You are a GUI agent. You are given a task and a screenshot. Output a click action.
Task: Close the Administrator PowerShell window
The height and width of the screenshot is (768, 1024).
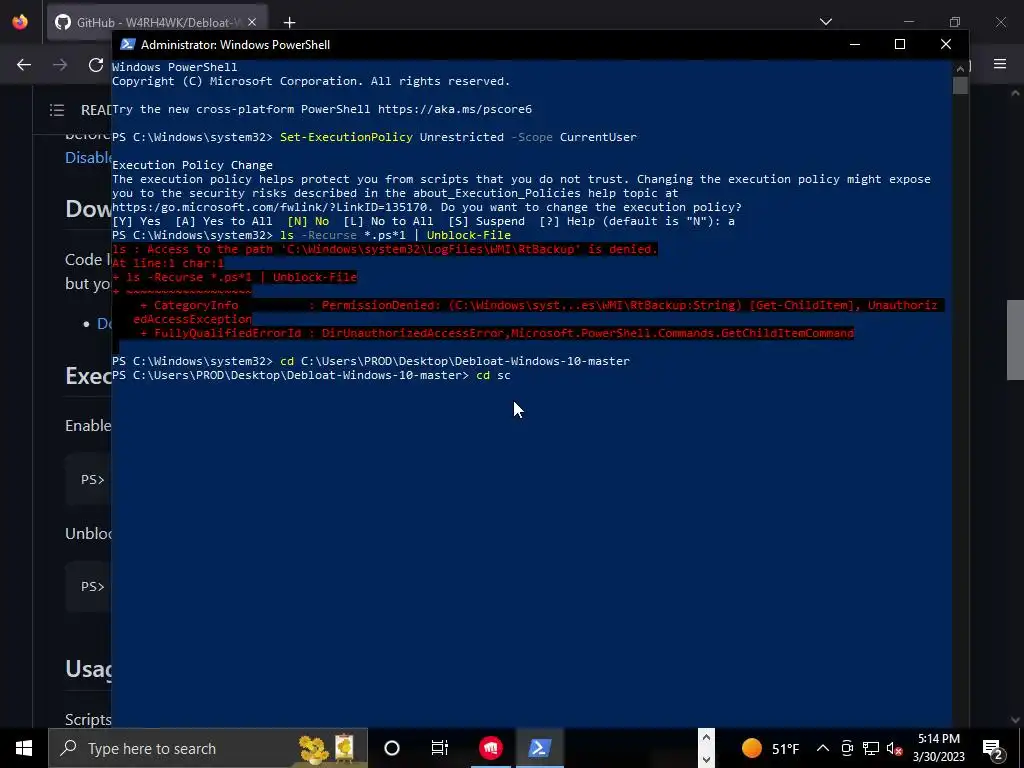point(946,44)
